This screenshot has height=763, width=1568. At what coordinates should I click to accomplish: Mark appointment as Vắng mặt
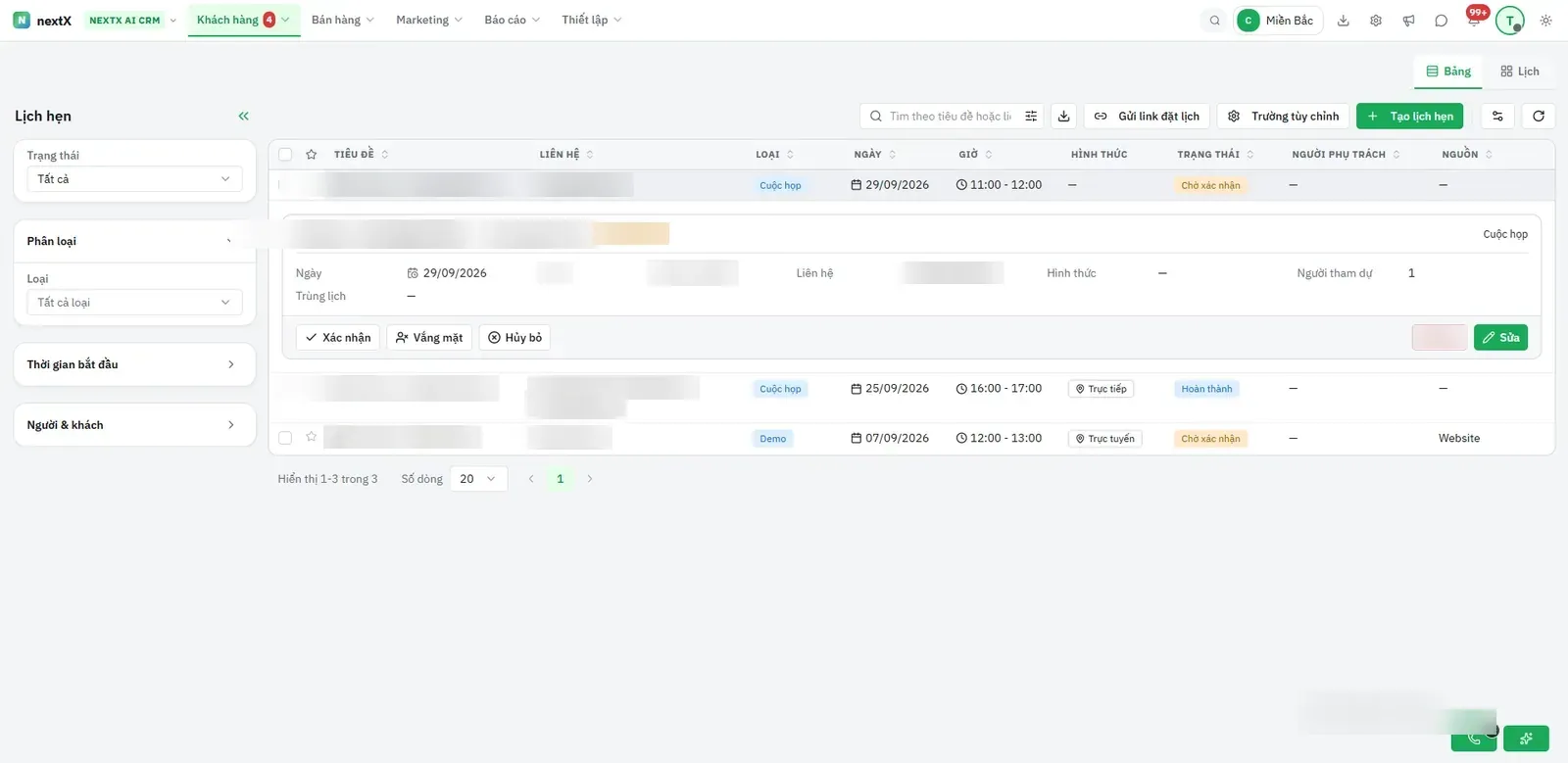429,337
